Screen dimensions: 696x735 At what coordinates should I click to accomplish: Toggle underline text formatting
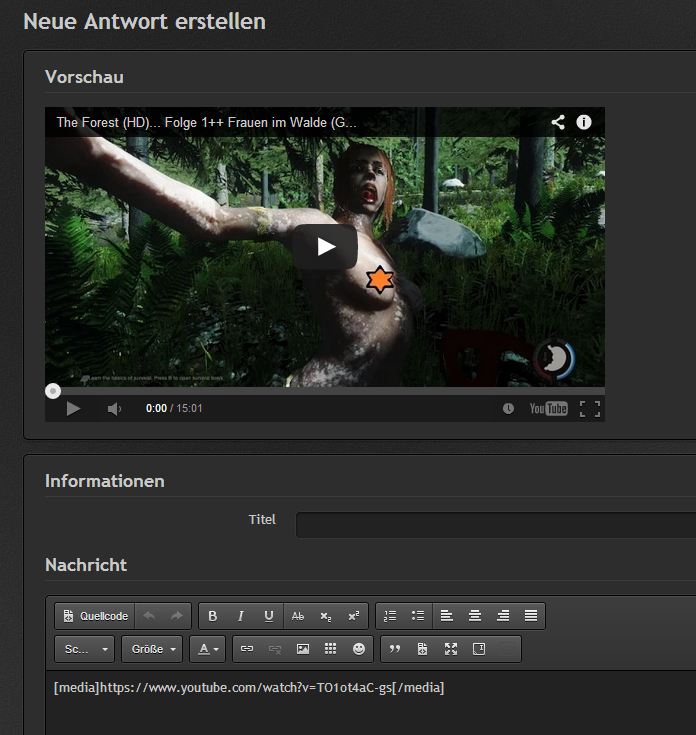click(269, 616)
